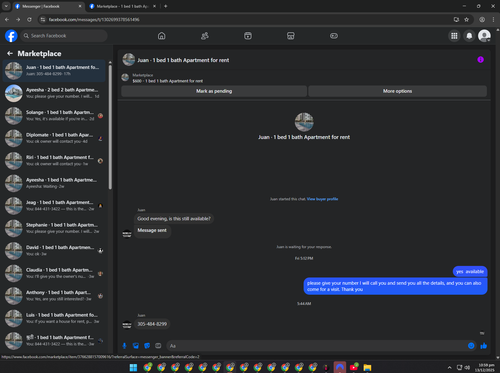Close the Messenger | Facebook tab
The width and height of the screenshot is (500, 373).
tap(80, 6)
